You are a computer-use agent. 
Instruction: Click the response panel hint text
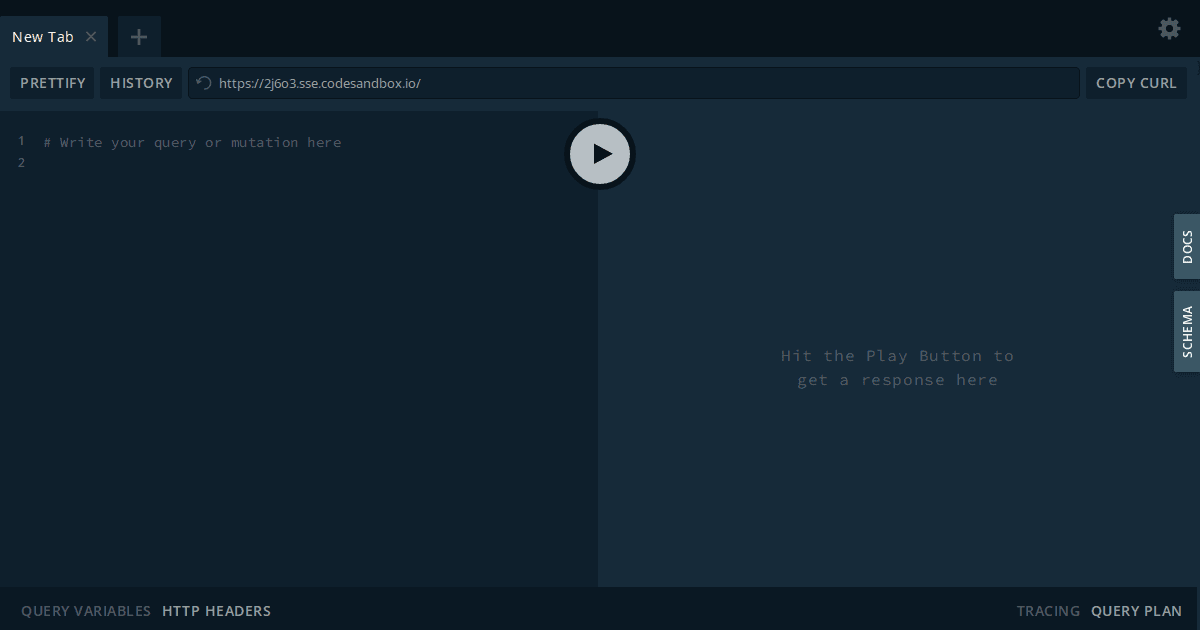coord(897,367)
